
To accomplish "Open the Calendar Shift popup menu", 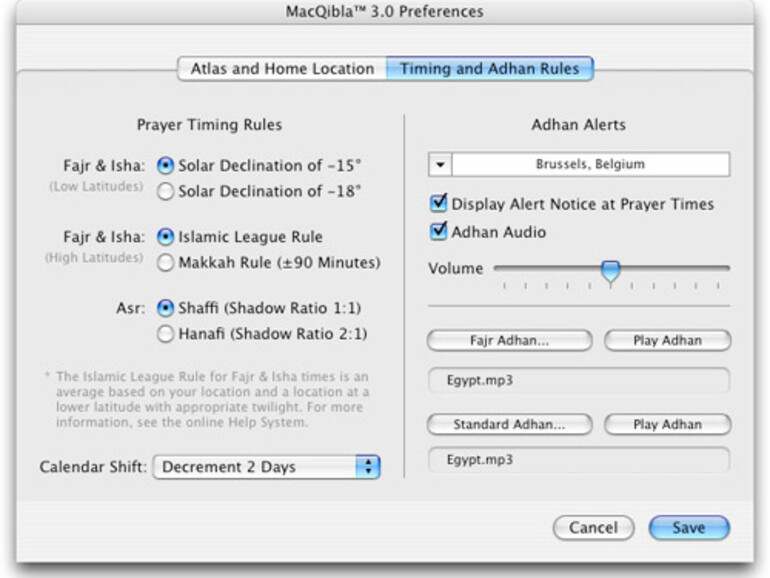I will [x=267, y=467].
